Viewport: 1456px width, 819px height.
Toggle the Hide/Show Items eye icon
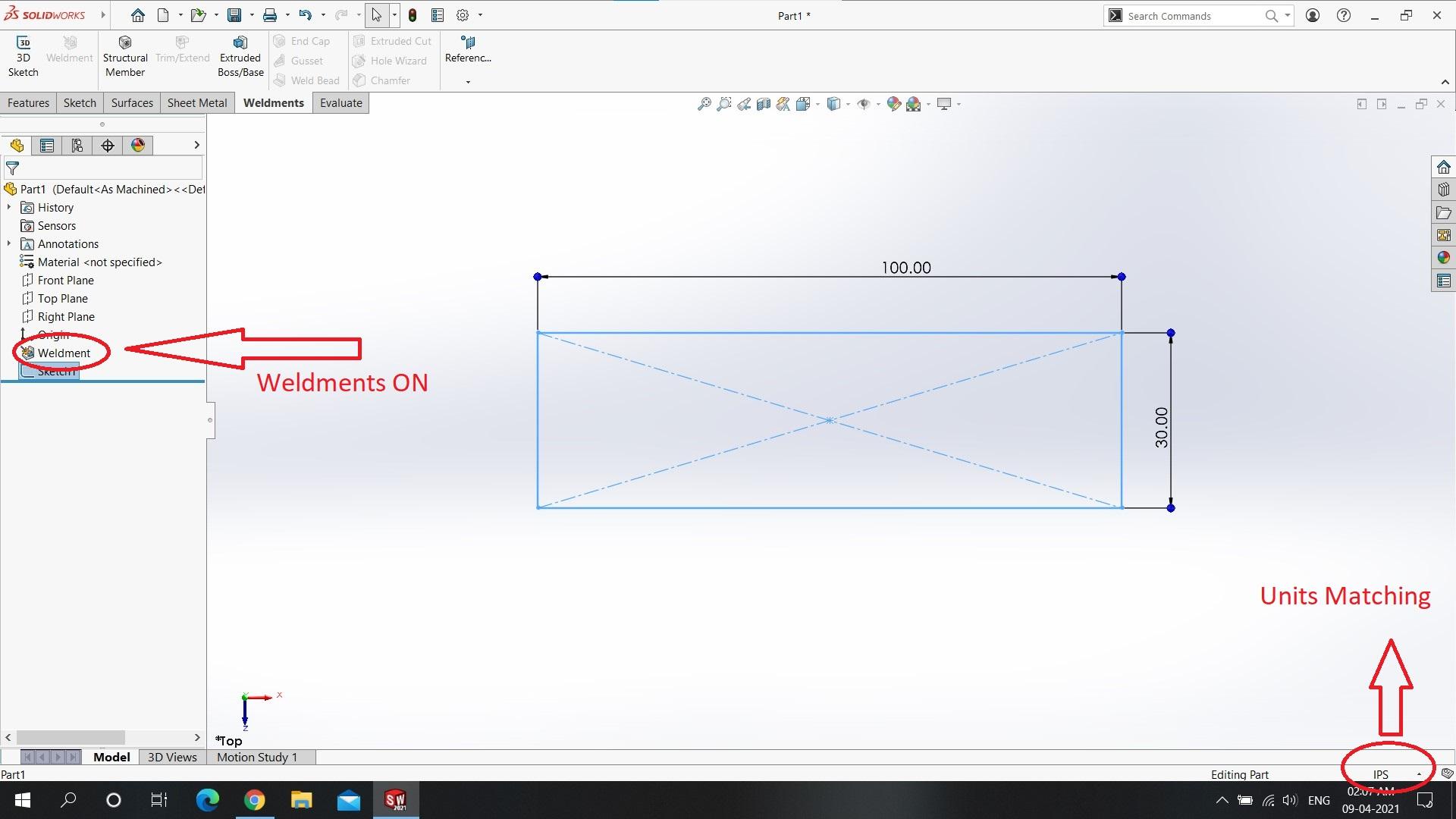pyautogui.click(x=864, y=103)
